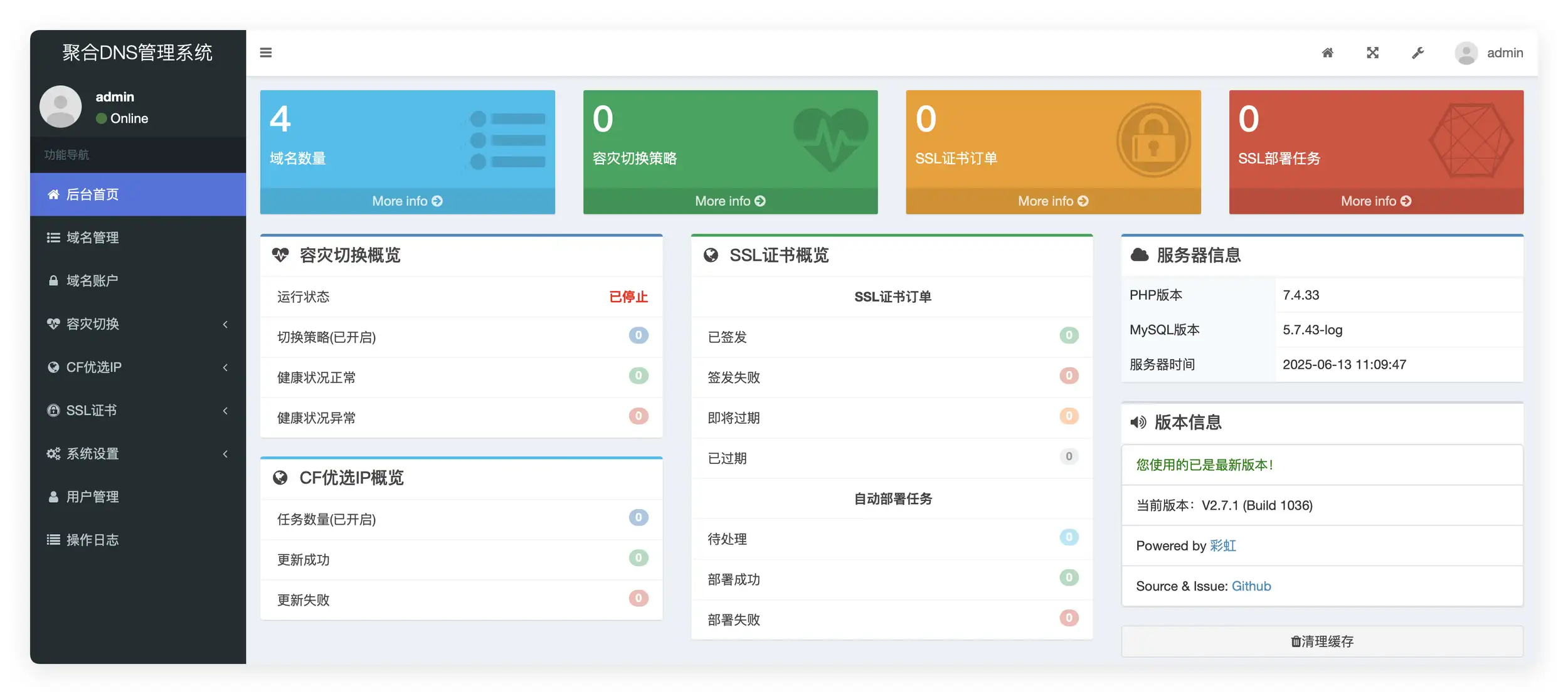
Task: Click the PHP版本 value 7.4.33
Action: pyautogui.click(x=1301, y=295)
